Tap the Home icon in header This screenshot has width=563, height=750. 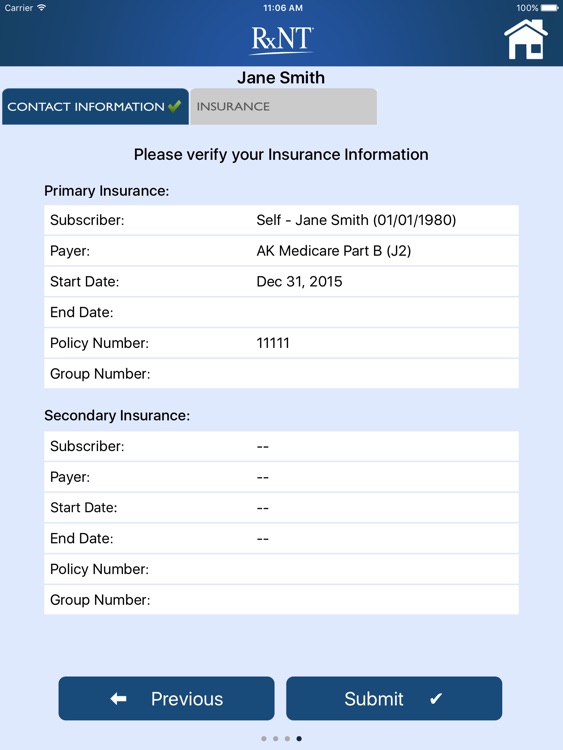tap(525, 39)
